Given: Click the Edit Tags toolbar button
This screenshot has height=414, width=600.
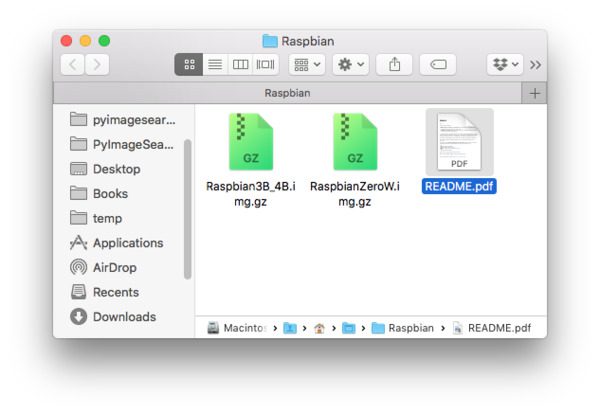Looking at the screenshot, I should pos(438,64).
